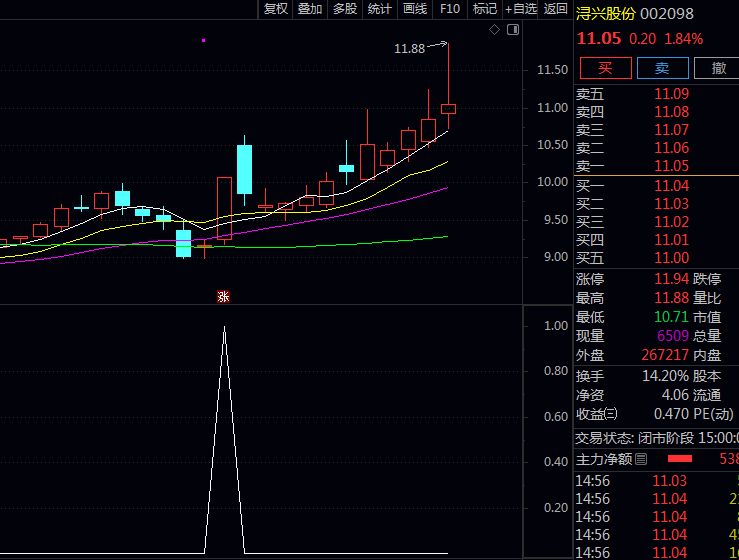Click the 11.88 high price label
Viewport: 739px width, 560px height.
click(409, 49)
